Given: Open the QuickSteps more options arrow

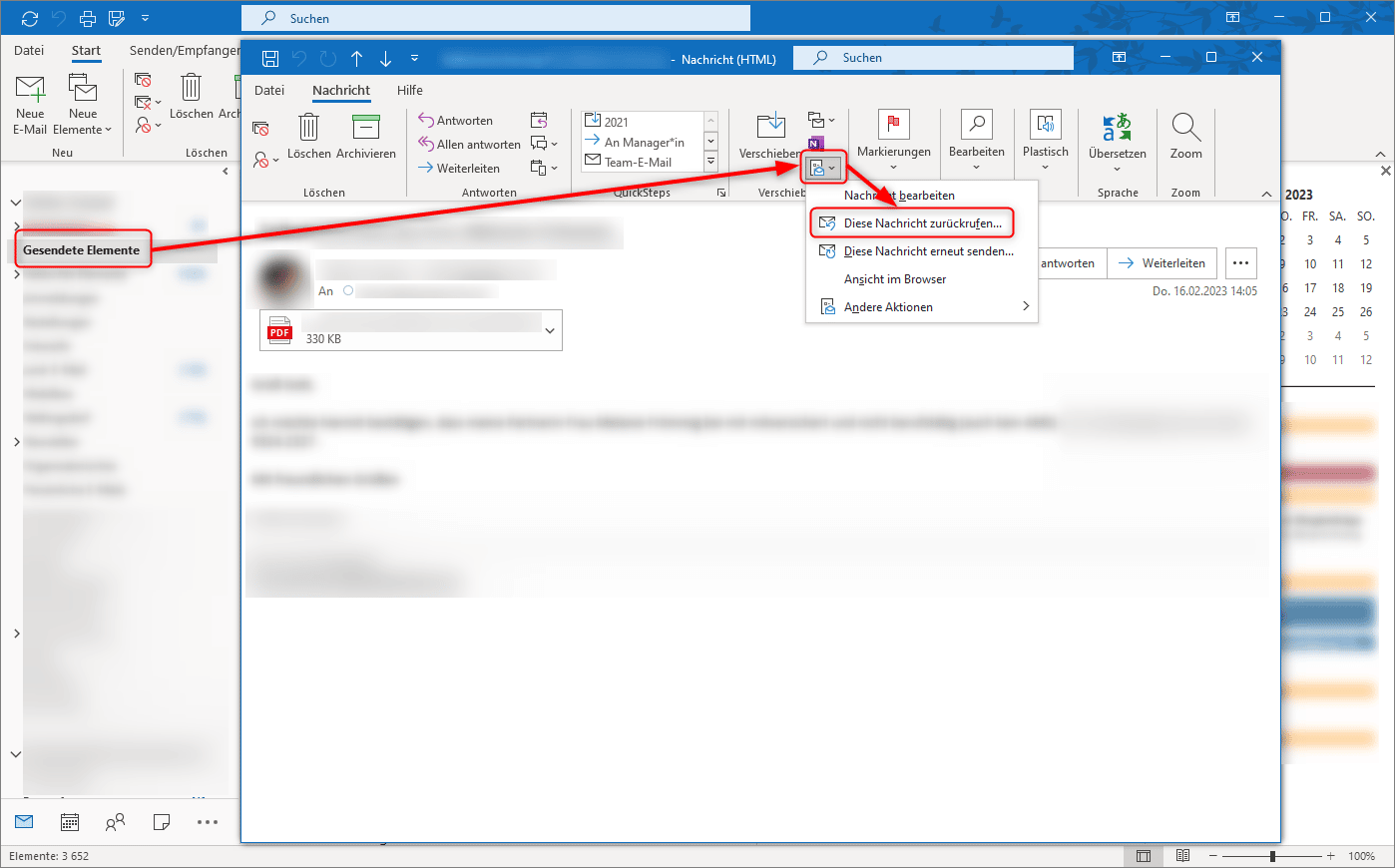Looking at the screenshot, I should coord(721,192).
